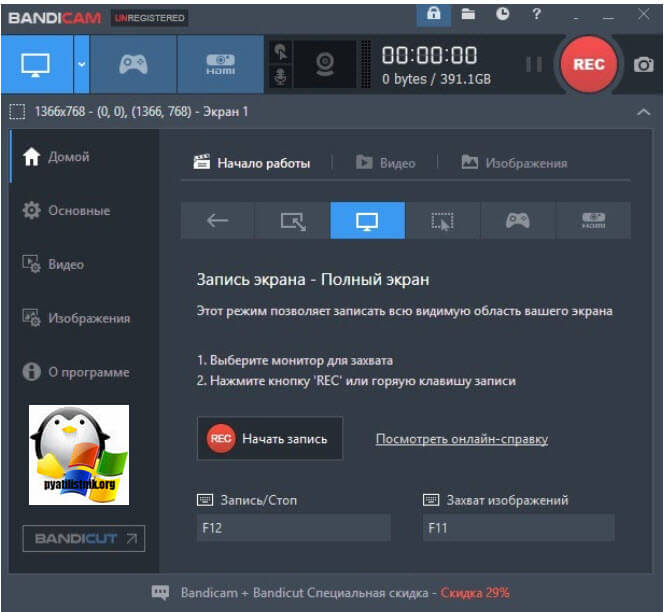Click the 0 bytes / 391.1GB text
This screenshot has width=666, height=612.
(x=436, y=79)
